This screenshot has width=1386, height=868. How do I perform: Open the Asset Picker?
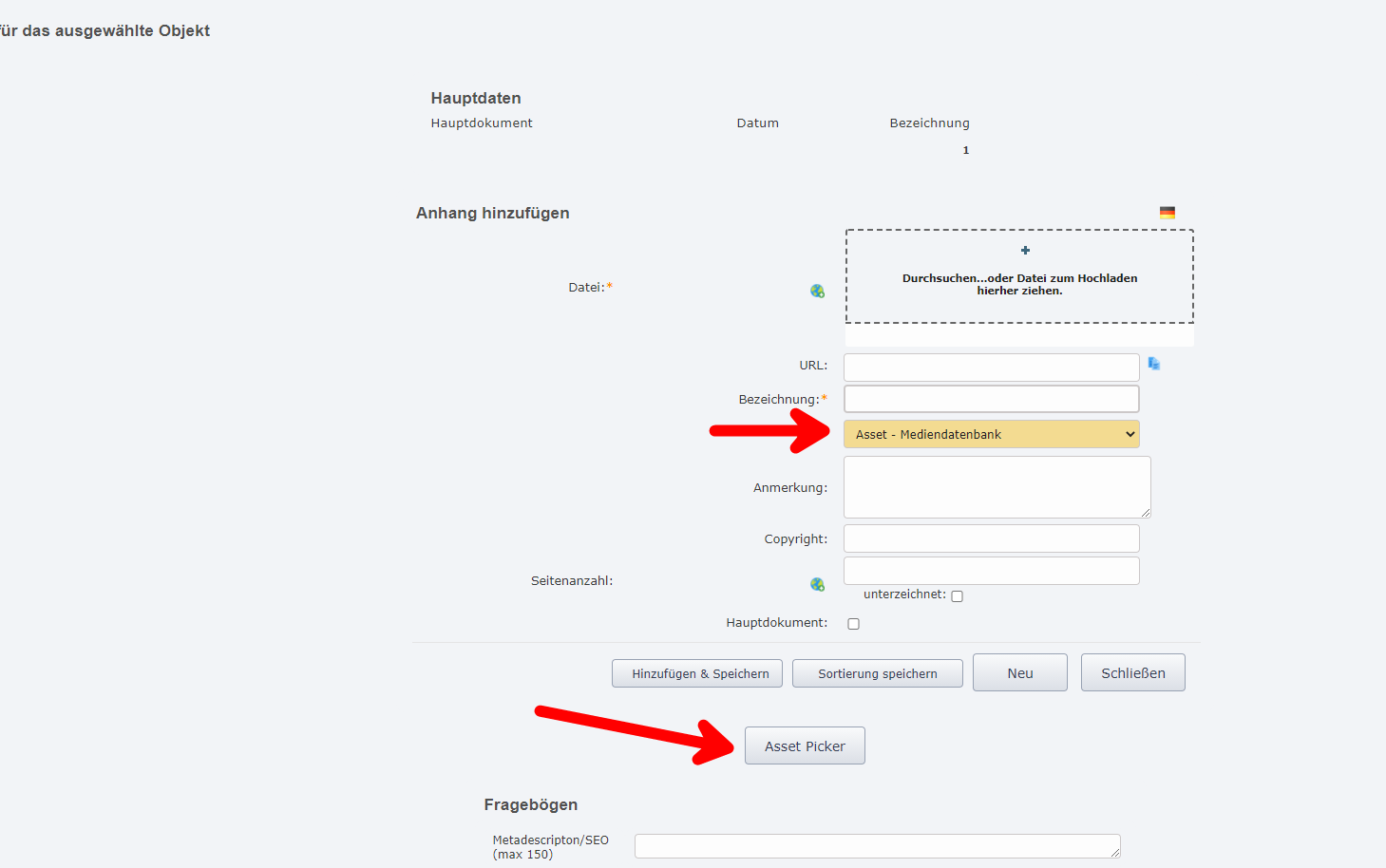pos(804,745)
